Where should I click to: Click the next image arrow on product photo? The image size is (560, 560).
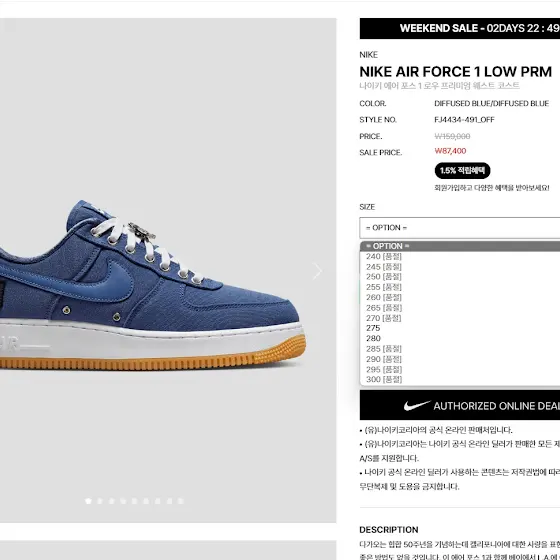tap(317, 271)
